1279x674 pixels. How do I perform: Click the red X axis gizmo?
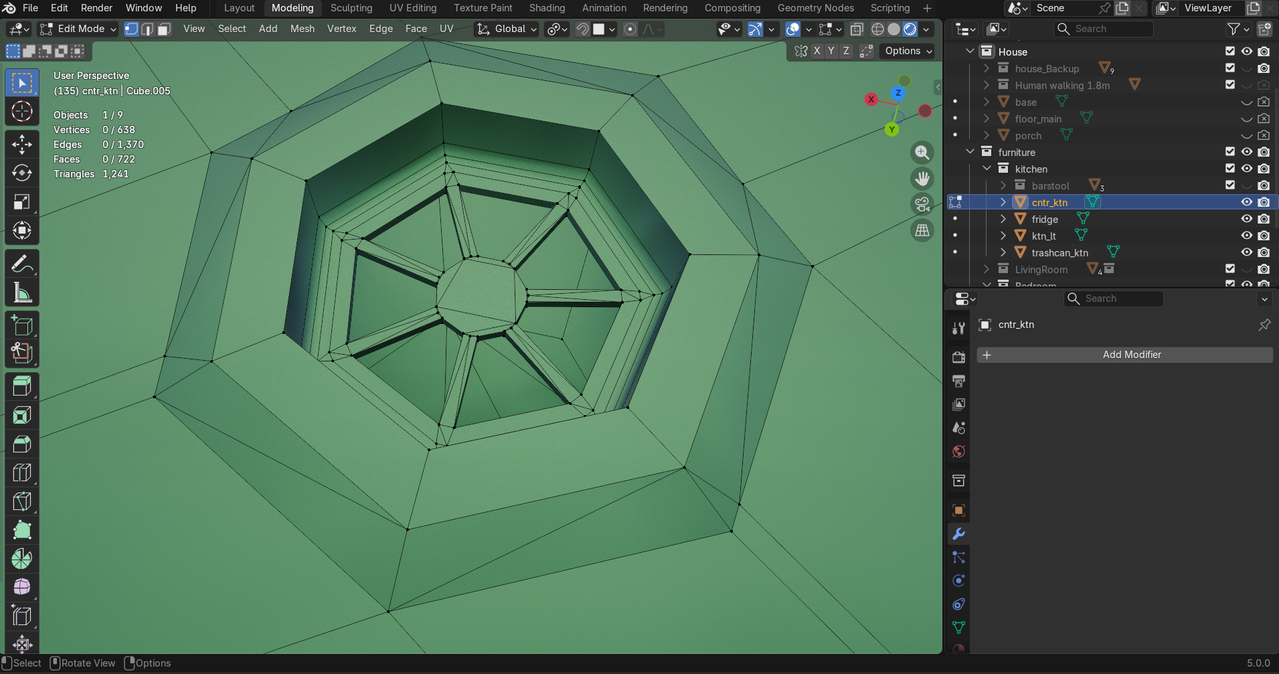tap(871, 99)
